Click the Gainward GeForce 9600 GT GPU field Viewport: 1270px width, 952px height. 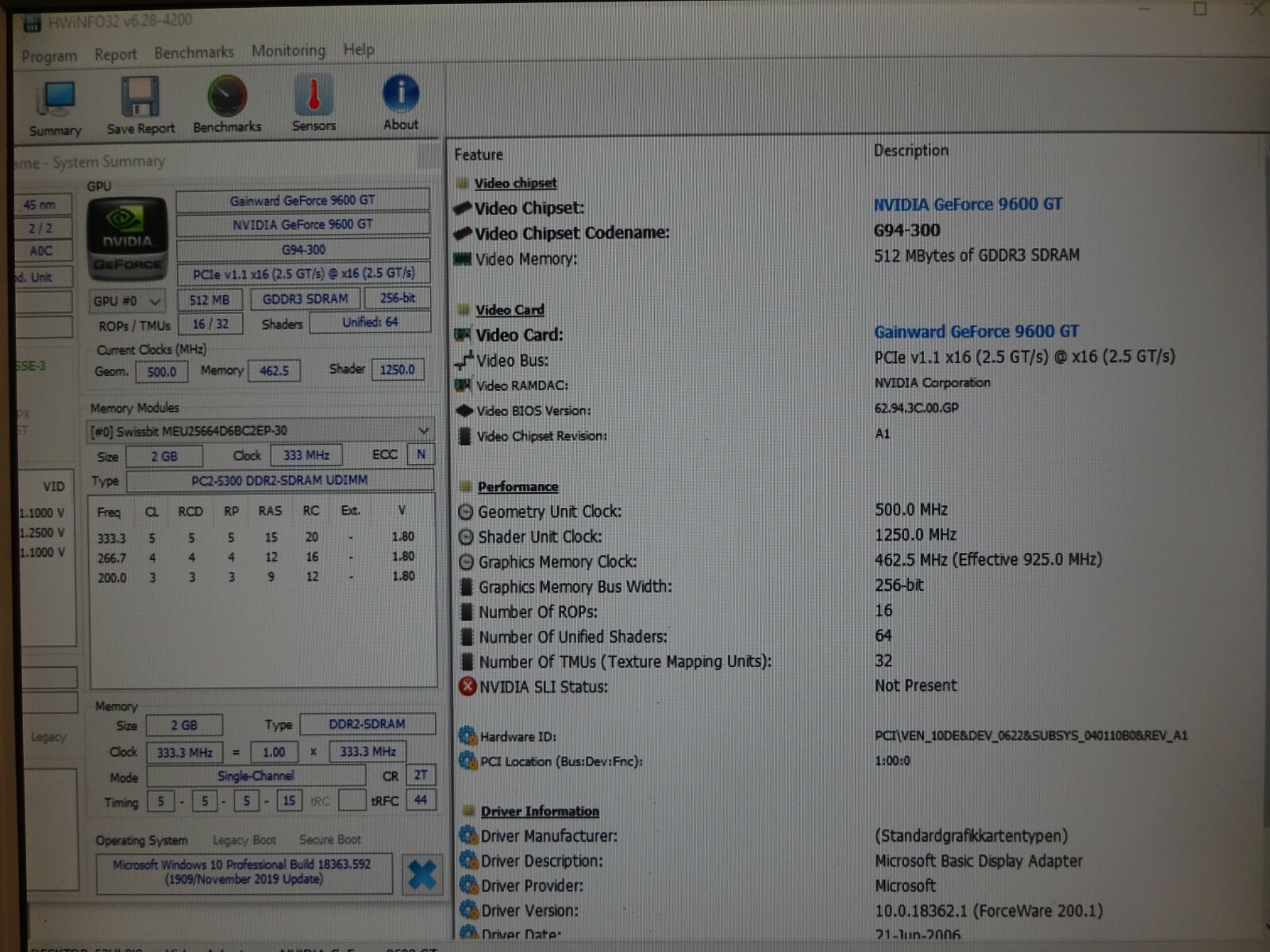tap(302, 201)
